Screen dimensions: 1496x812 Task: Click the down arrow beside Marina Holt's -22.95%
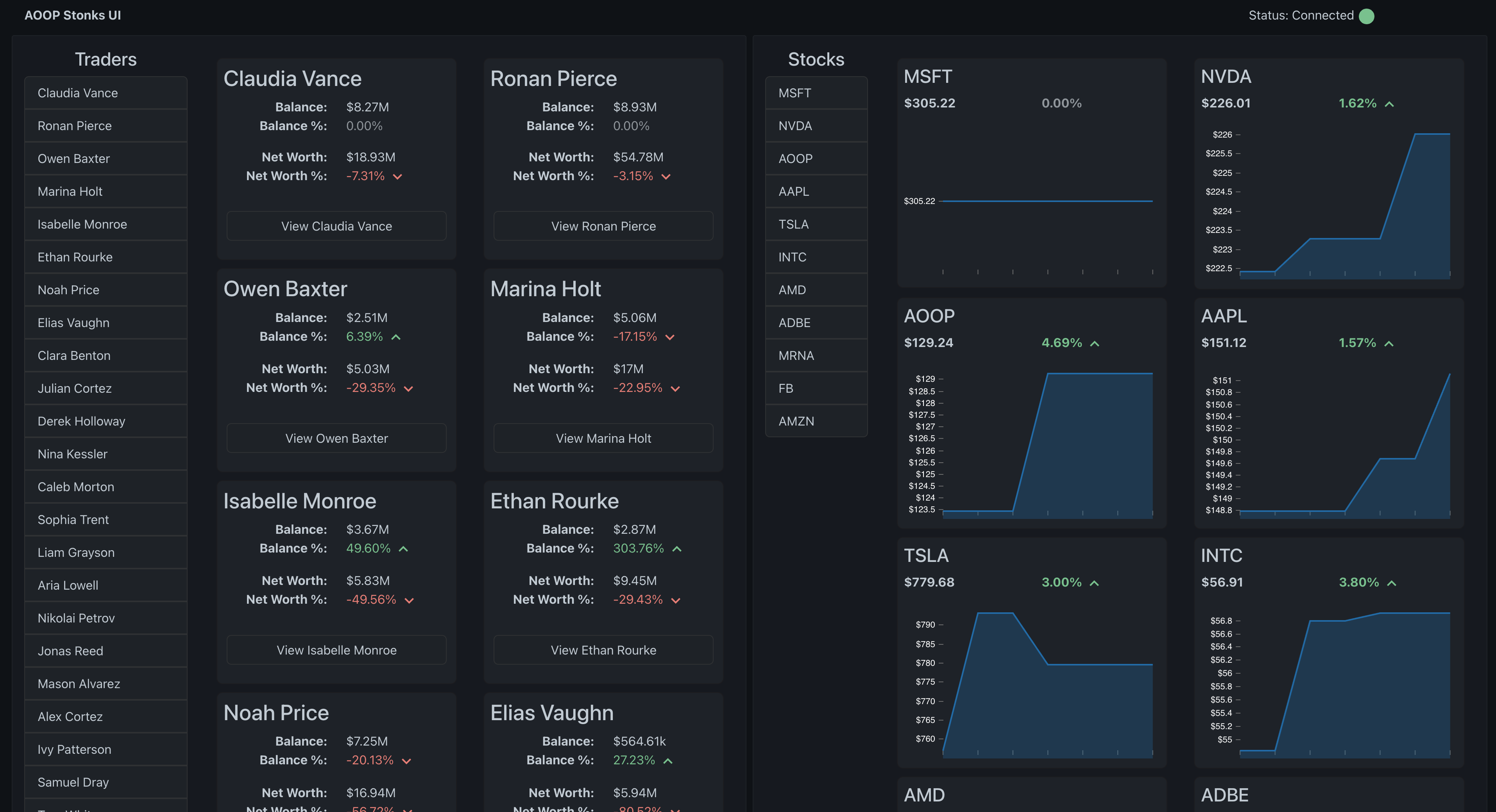(x=675, y=388)
